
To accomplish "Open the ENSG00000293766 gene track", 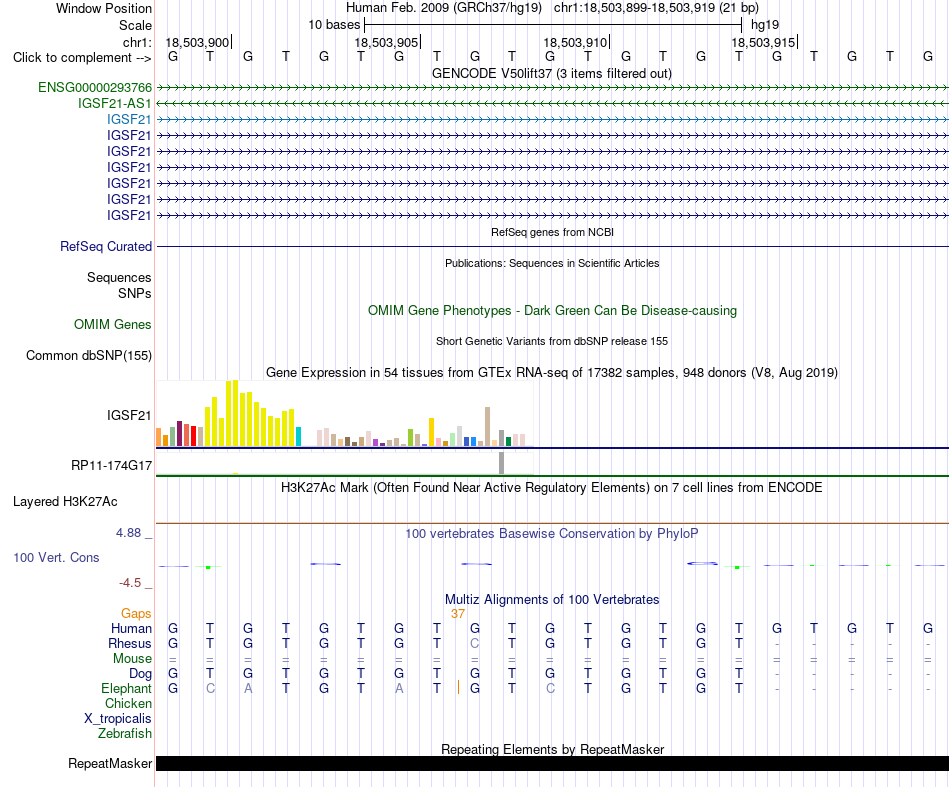I will coord(95,88).
